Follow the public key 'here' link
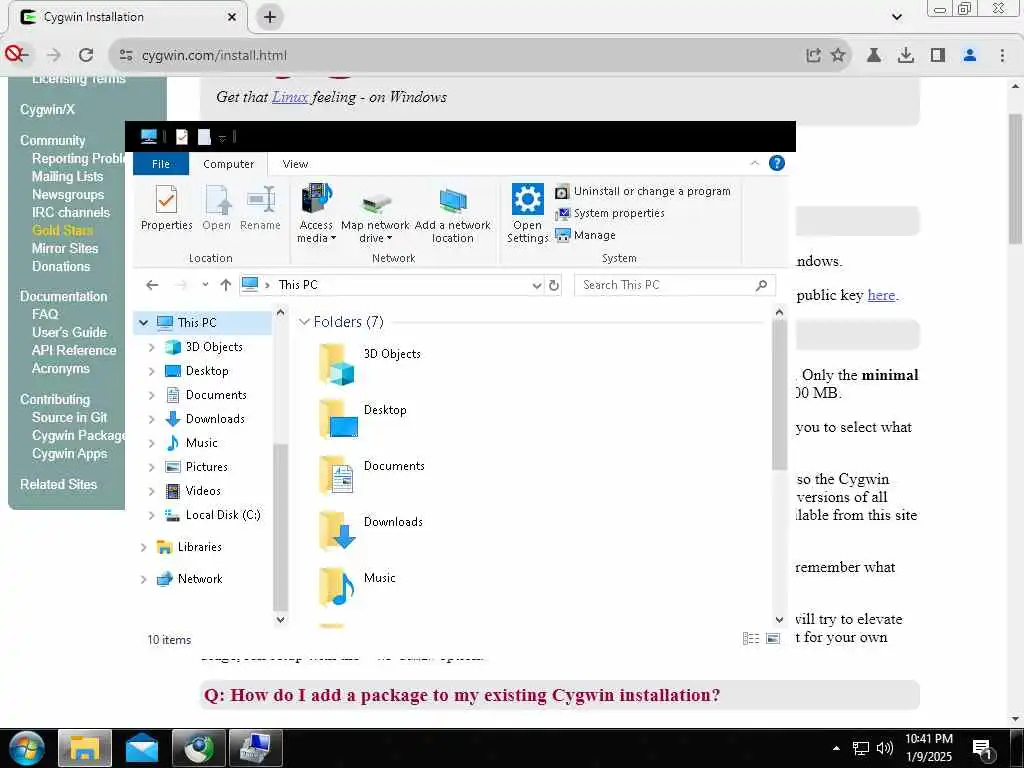The height and width of the screenshot is (768, 1024). tap(881, 295)
